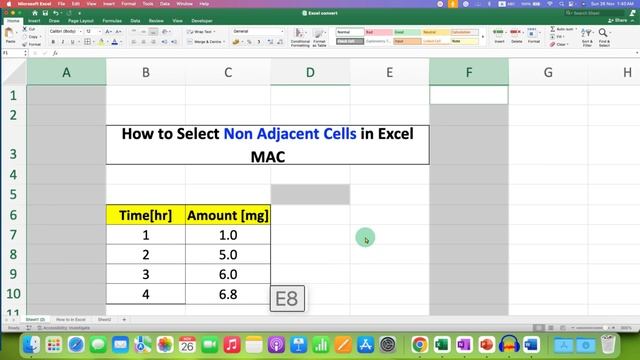The image size is (640, 360).
Task: Click the Home icon in quick access toolbar
Action: point(35,13)
